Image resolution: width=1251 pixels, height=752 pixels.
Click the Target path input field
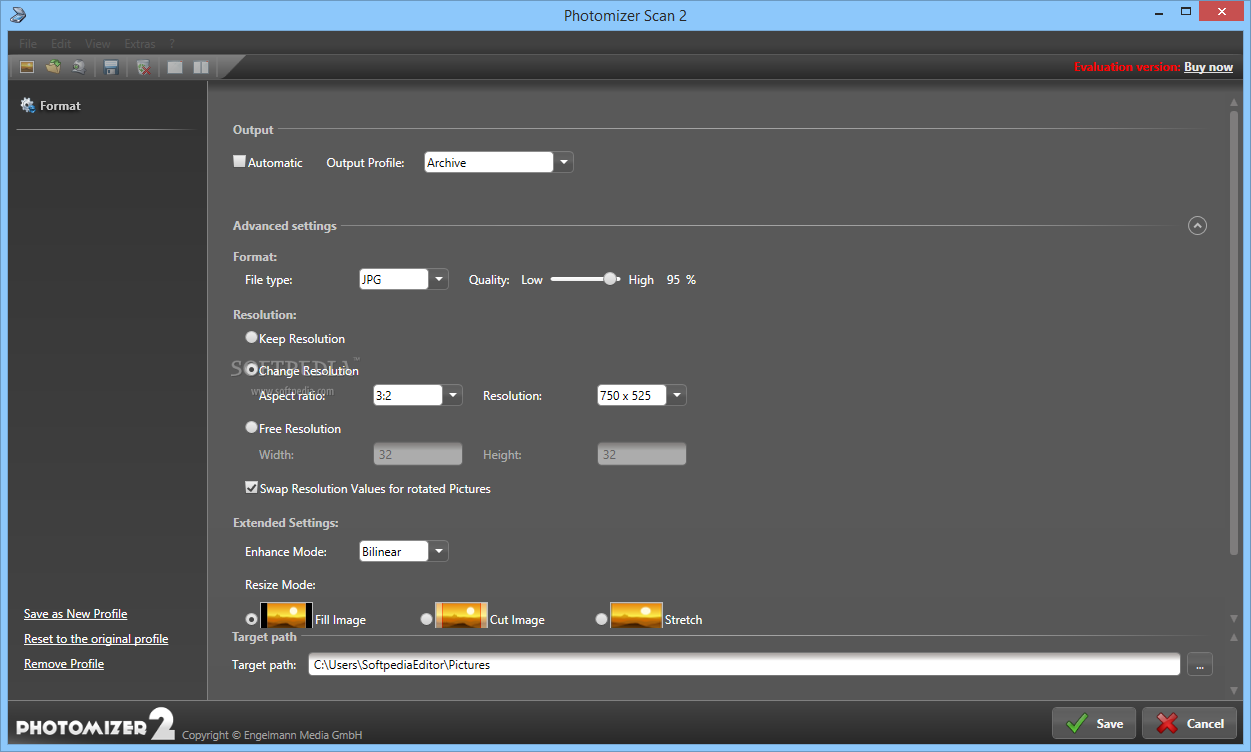(744, 664)
